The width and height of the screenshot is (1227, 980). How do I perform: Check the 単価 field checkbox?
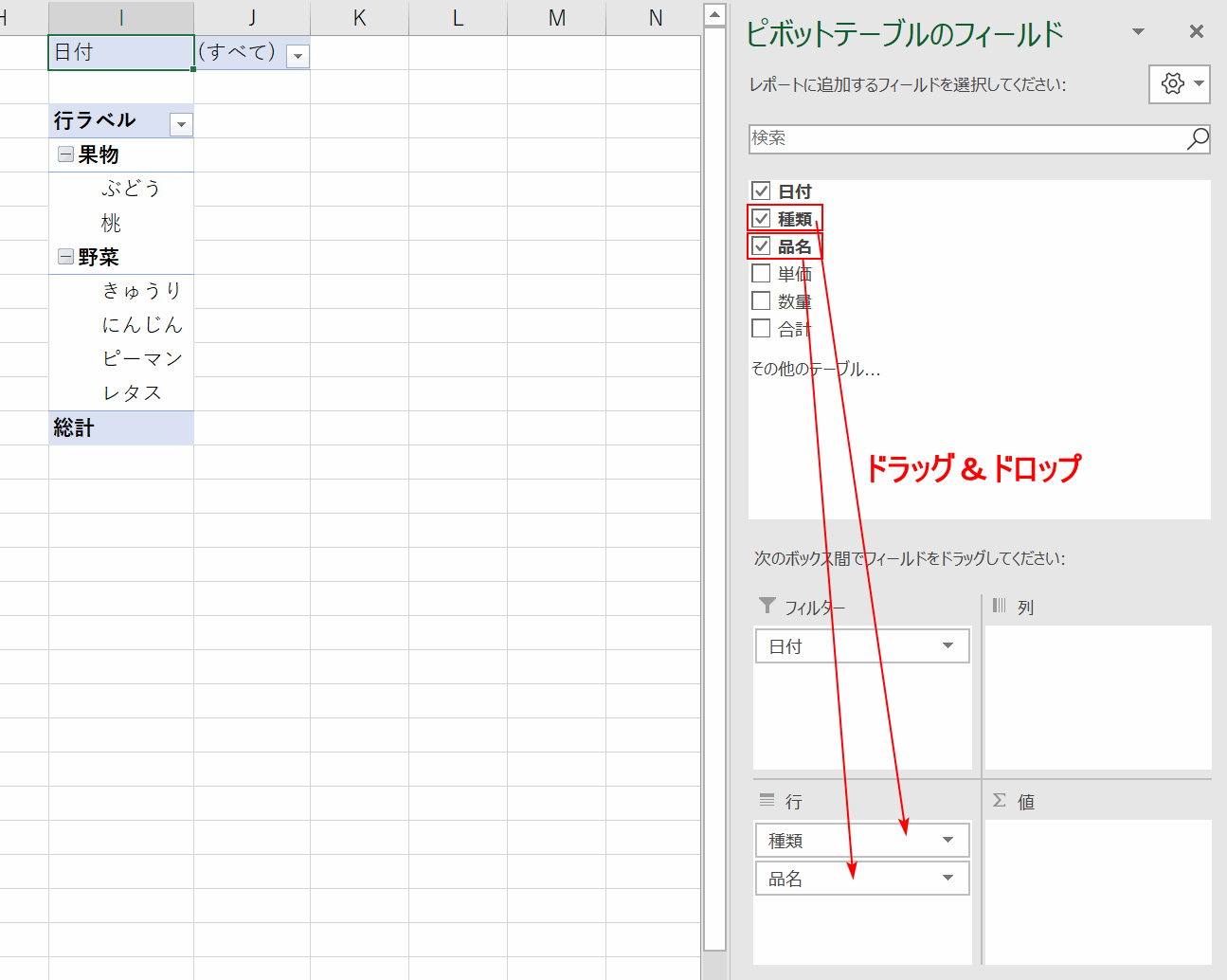761,274
